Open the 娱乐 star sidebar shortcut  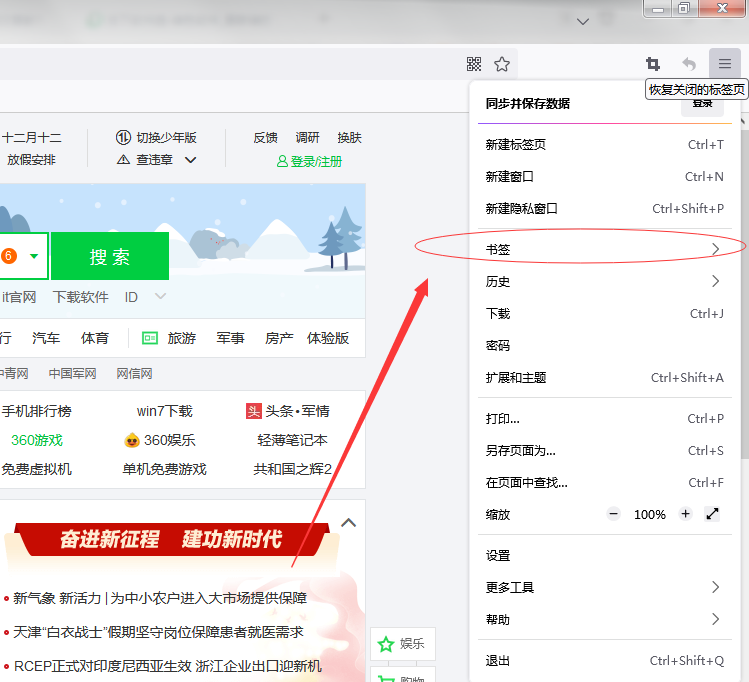click(402, 644)
